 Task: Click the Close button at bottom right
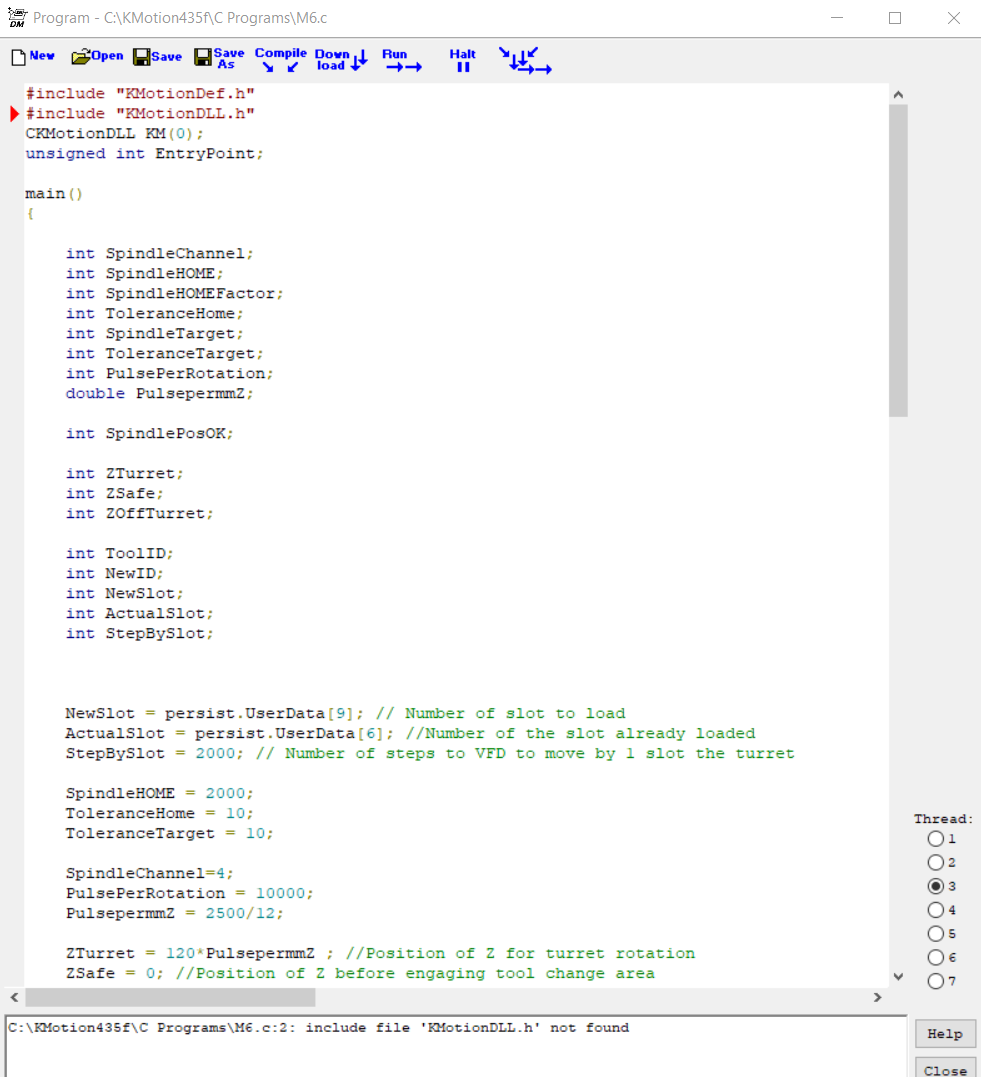coord(944,1069)
